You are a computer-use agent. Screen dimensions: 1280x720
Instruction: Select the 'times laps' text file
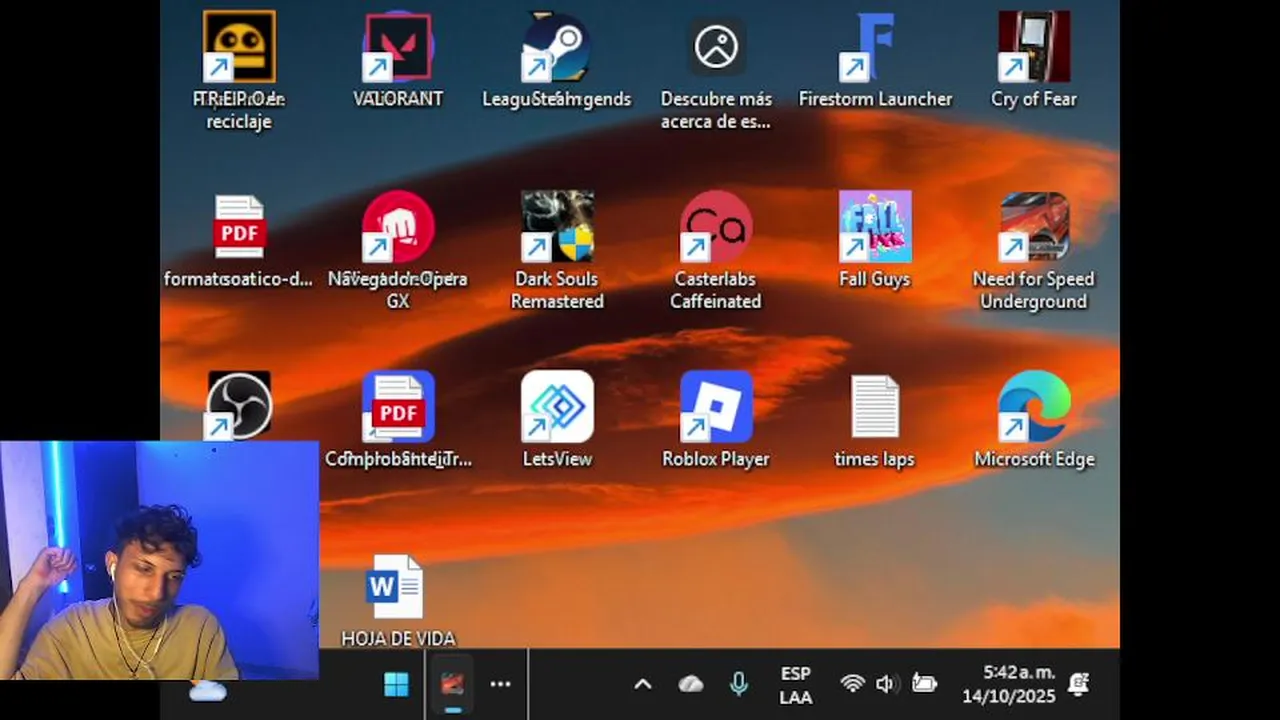(x=875, y=407)
